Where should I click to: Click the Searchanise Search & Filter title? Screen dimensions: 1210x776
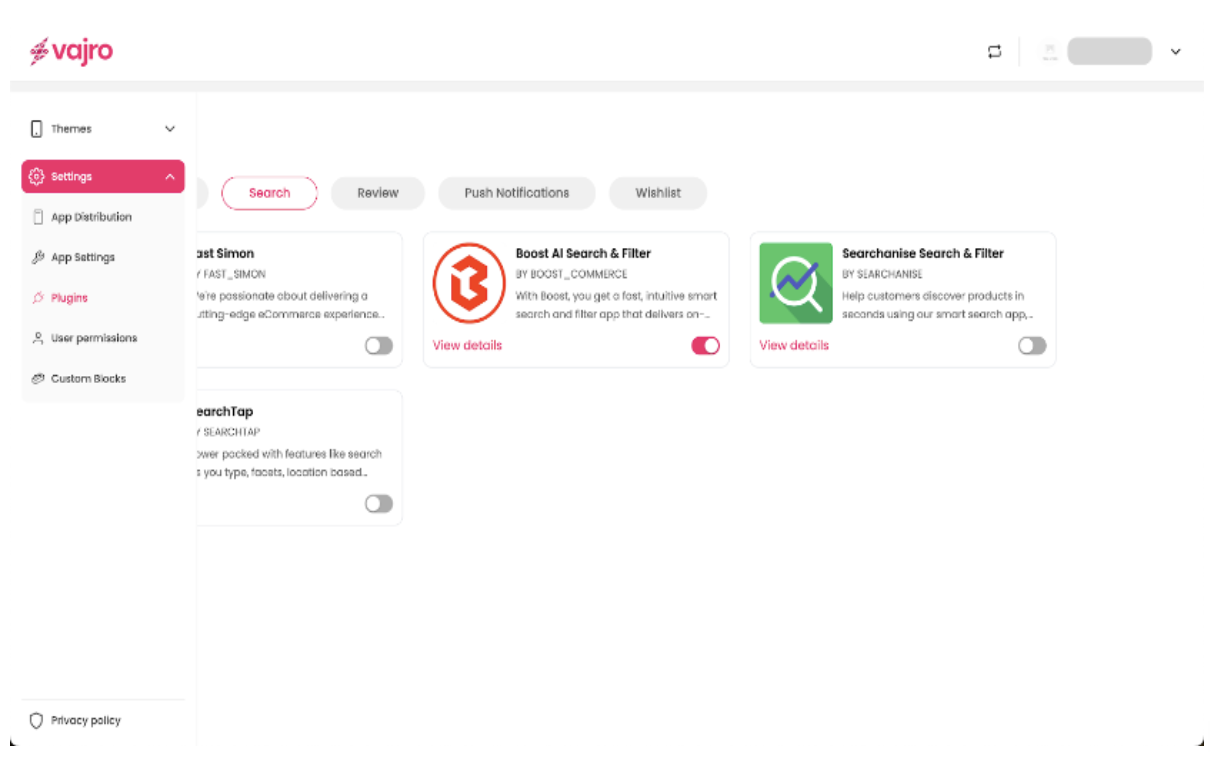click(x=923, y=254)
